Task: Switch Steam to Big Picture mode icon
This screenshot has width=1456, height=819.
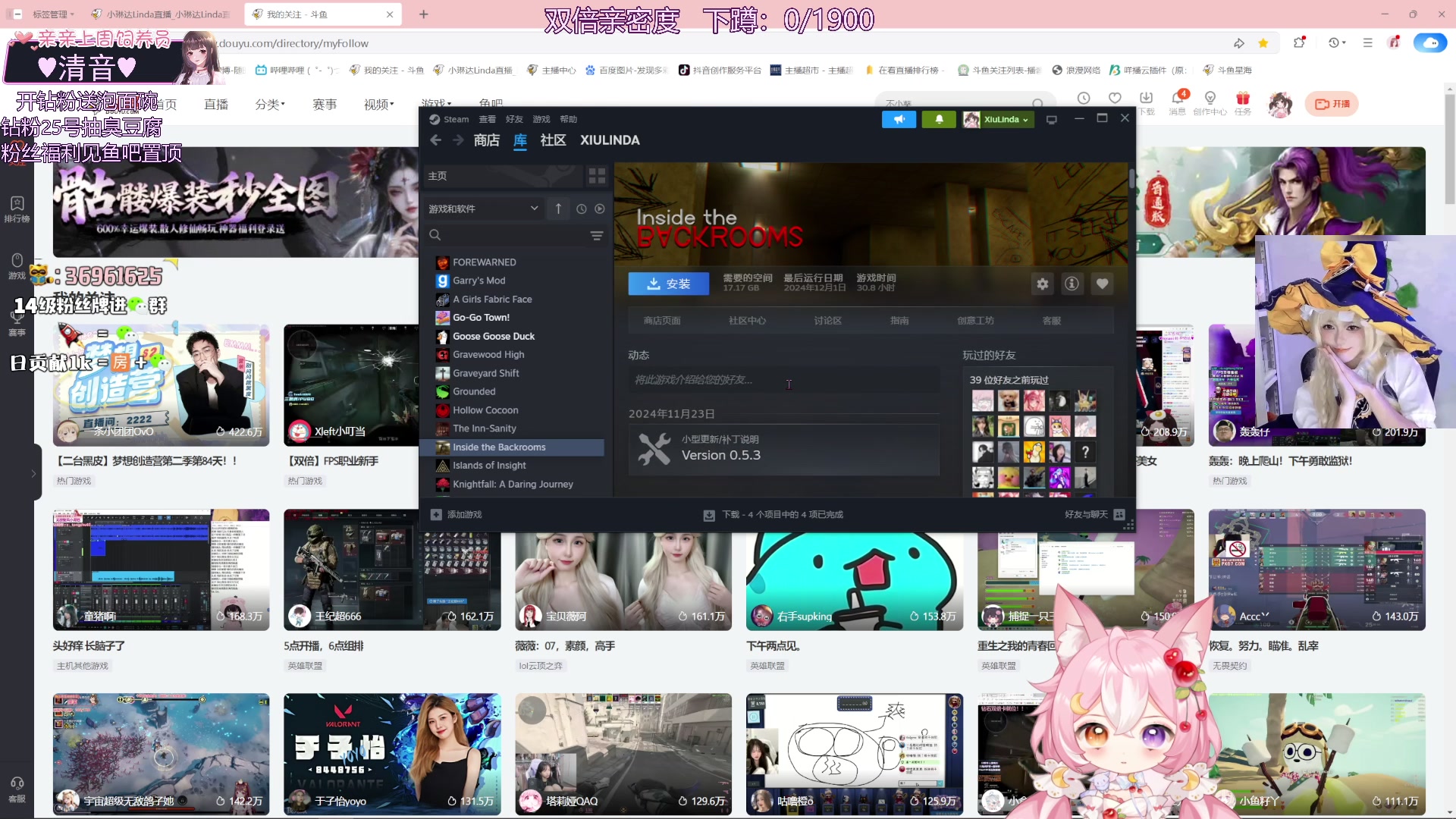Action: [1052, 120]
